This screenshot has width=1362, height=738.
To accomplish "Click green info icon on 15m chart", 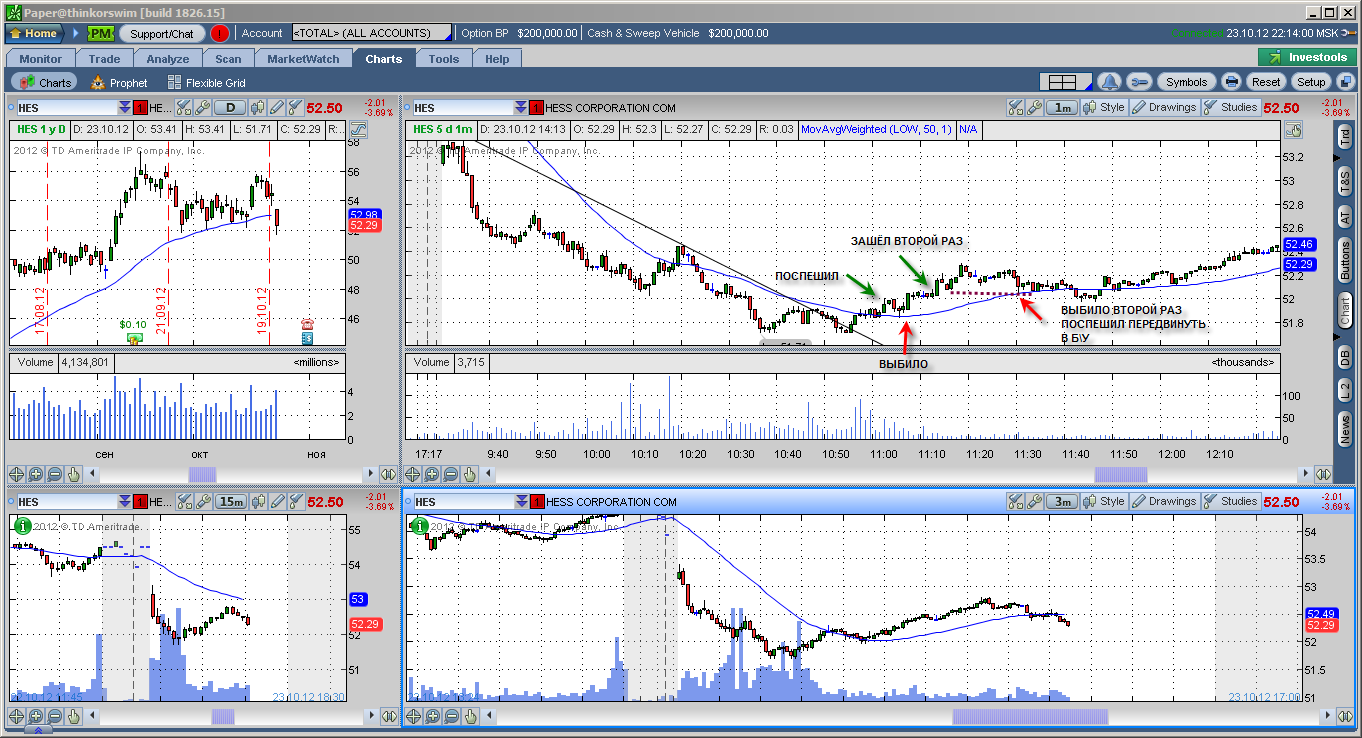I will tap(21, 524).
